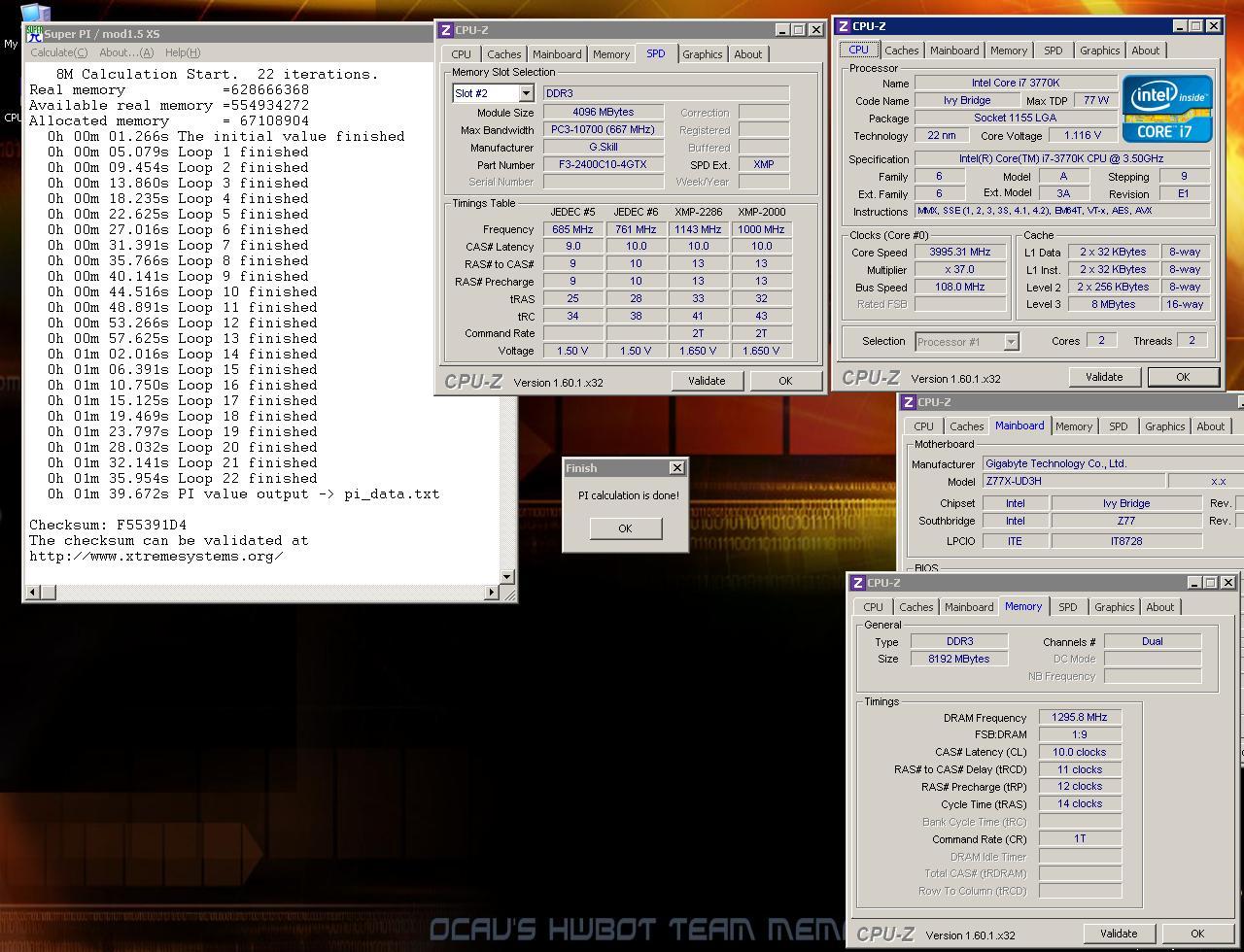This screenshot has height=952, width=1244.
Task: Click the Core Speed value 3995.31 MHz
Action: coord(959,253)
